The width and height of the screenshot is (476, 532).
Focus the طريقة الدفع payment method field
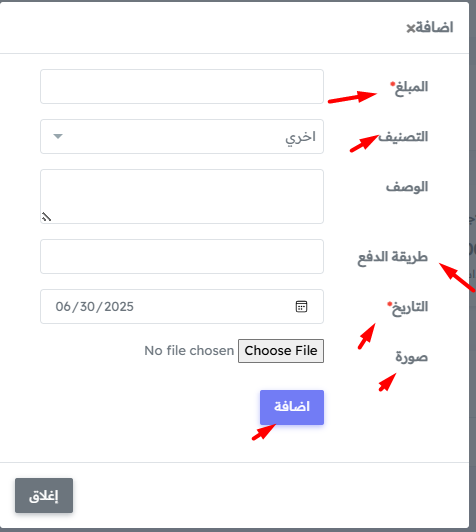click(x=182, y=256)
